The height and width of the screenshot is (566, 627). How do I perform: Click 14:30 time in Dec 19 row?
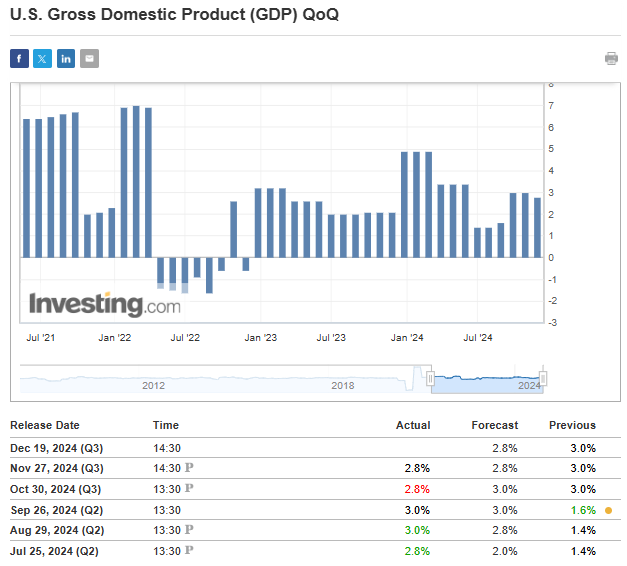(x=167, y=448)
